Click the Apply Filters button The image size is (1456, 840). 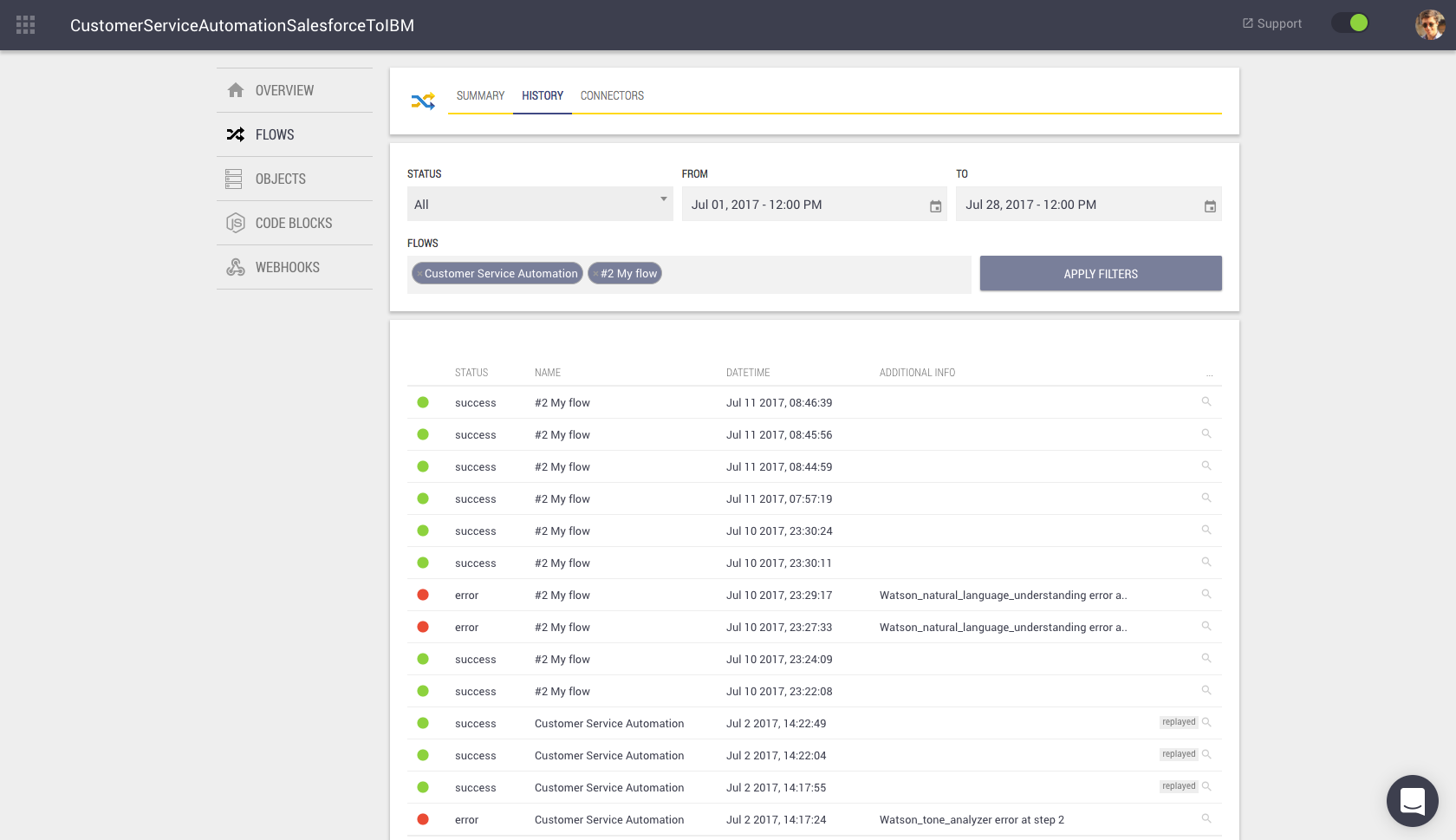(1101, 273)
